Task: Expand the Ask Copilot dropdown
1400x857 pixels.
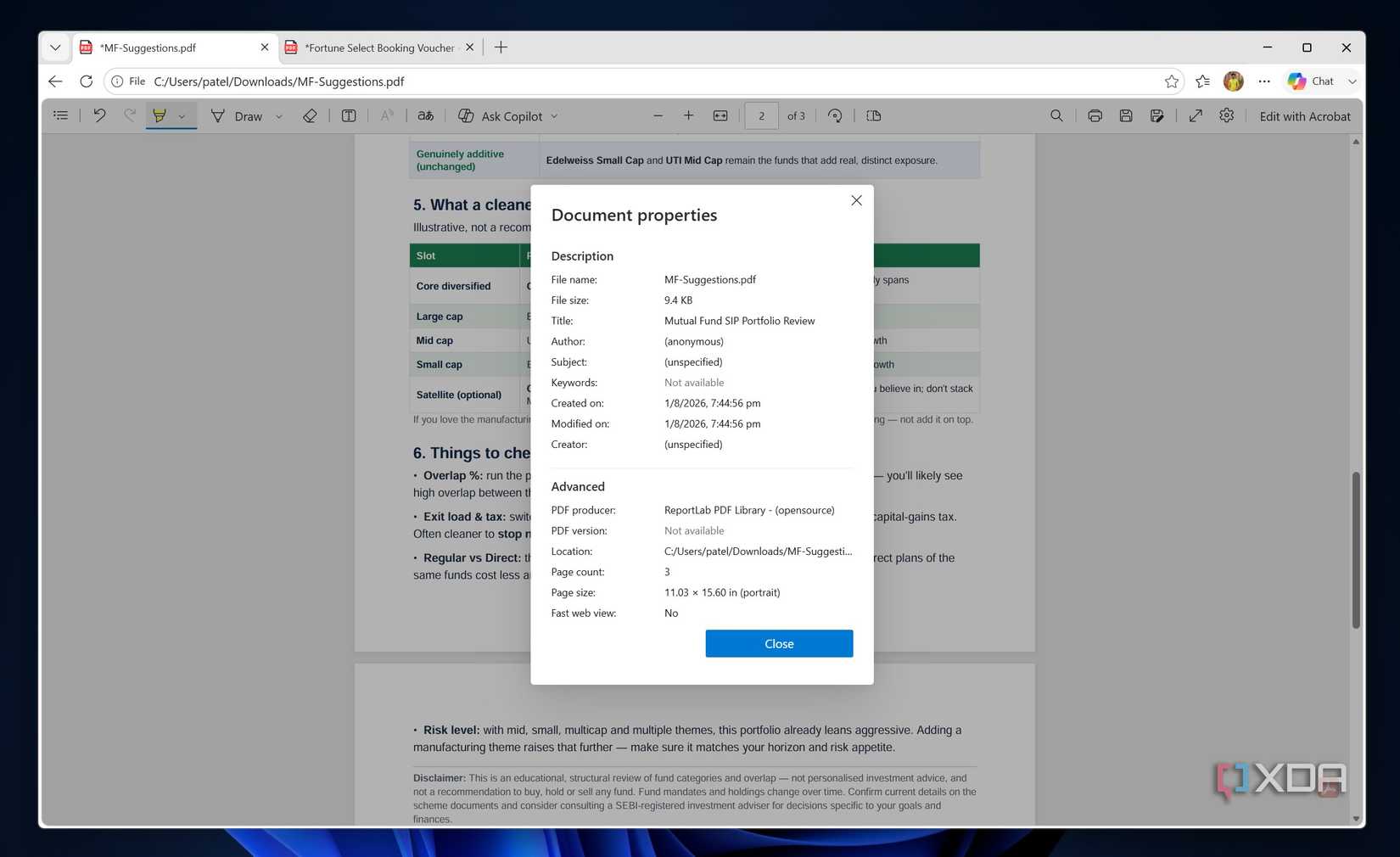Action: [555, 116]
